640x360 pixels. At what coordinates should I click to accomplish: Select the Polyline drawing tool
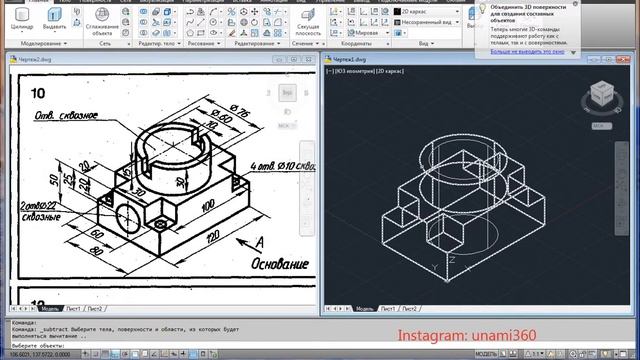(190, 11)
